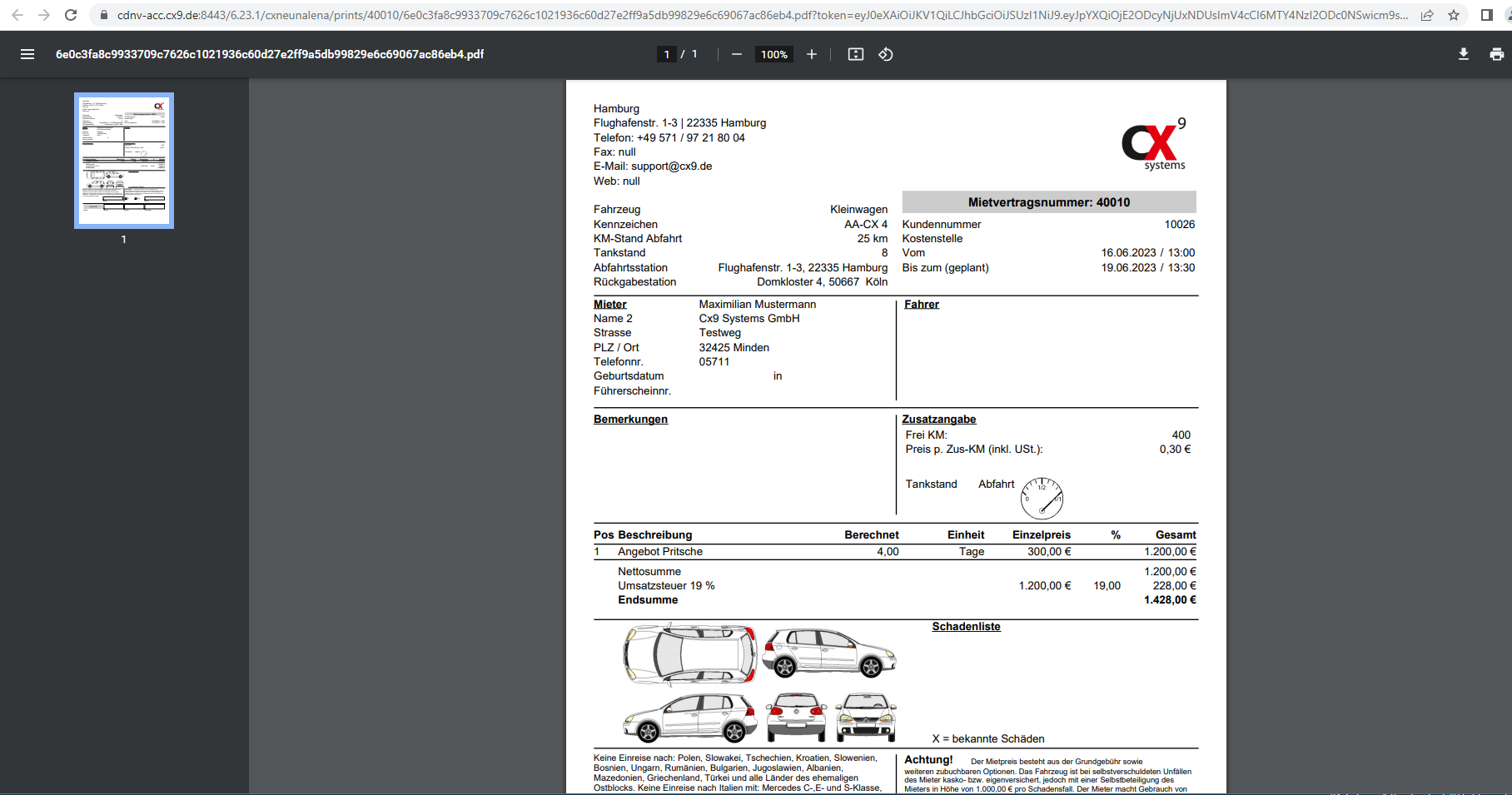The height and width of the screenshot is (795, 1512).
Task: Click the support@cx9.de email text
Action: [x=671, y=166]
